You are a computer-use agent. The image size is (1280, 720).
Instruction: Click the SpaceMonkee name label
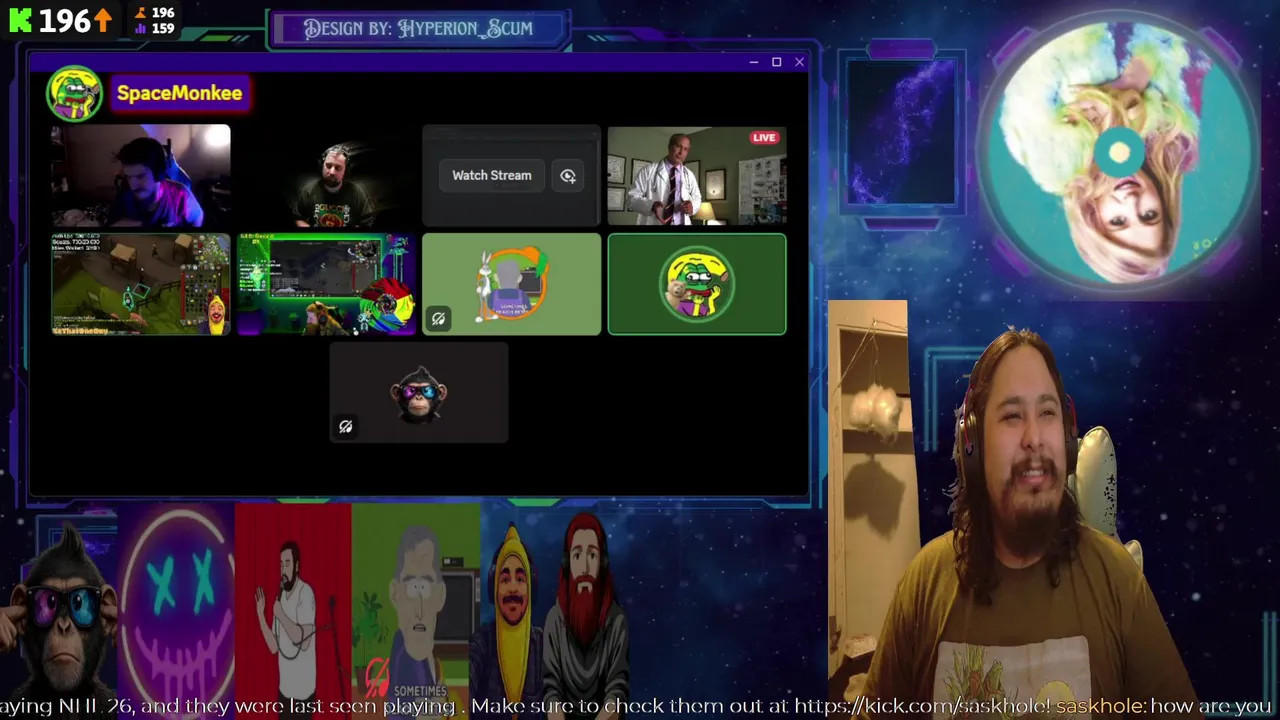coord(179,93)
